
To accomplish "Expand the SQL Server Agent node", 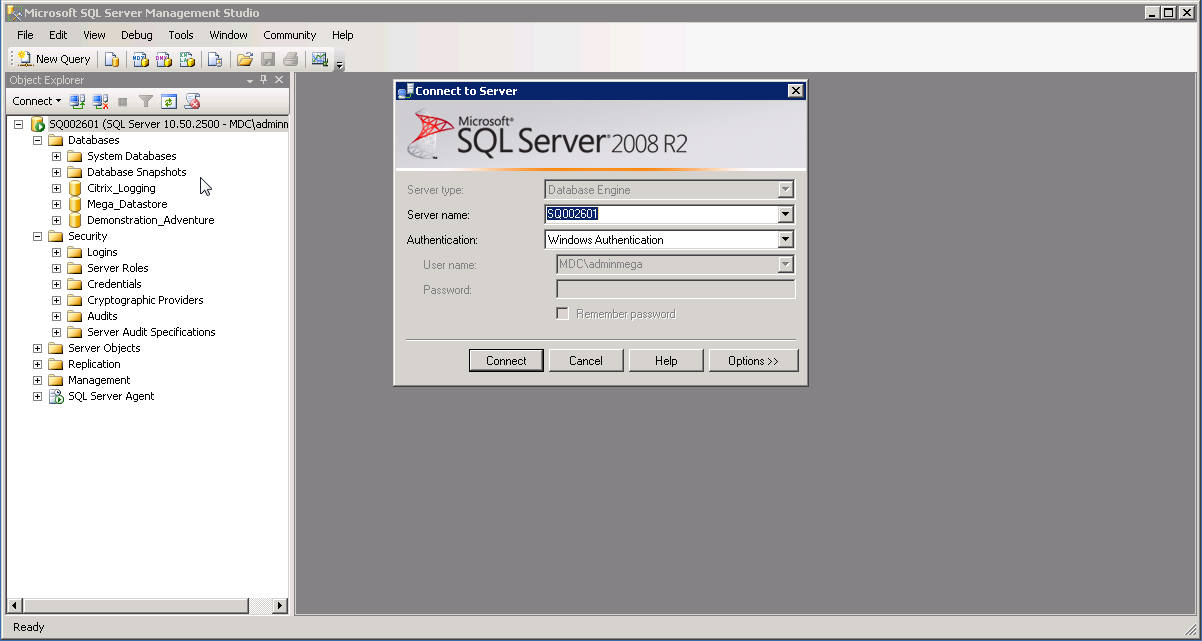I will 38,396.
